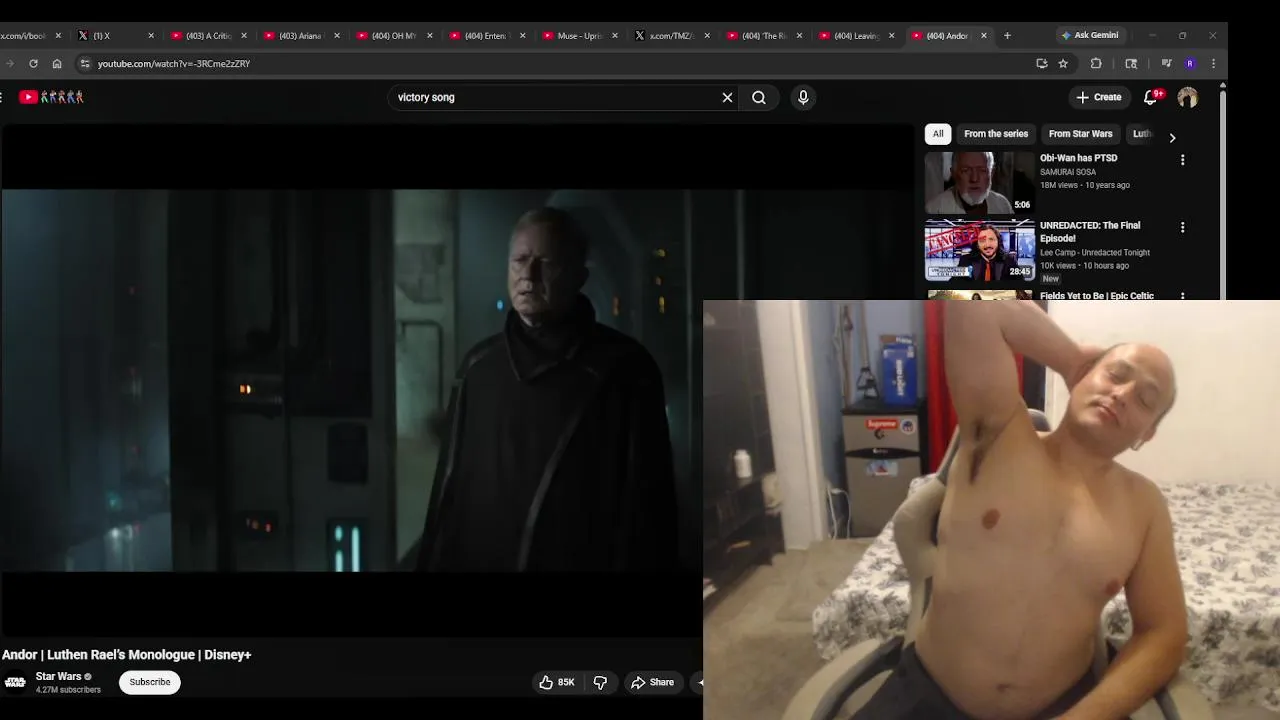Viewport: 1280px width, 720px height.
Task: Open the media controls icon in toolbar
Action: (1166, 63)
